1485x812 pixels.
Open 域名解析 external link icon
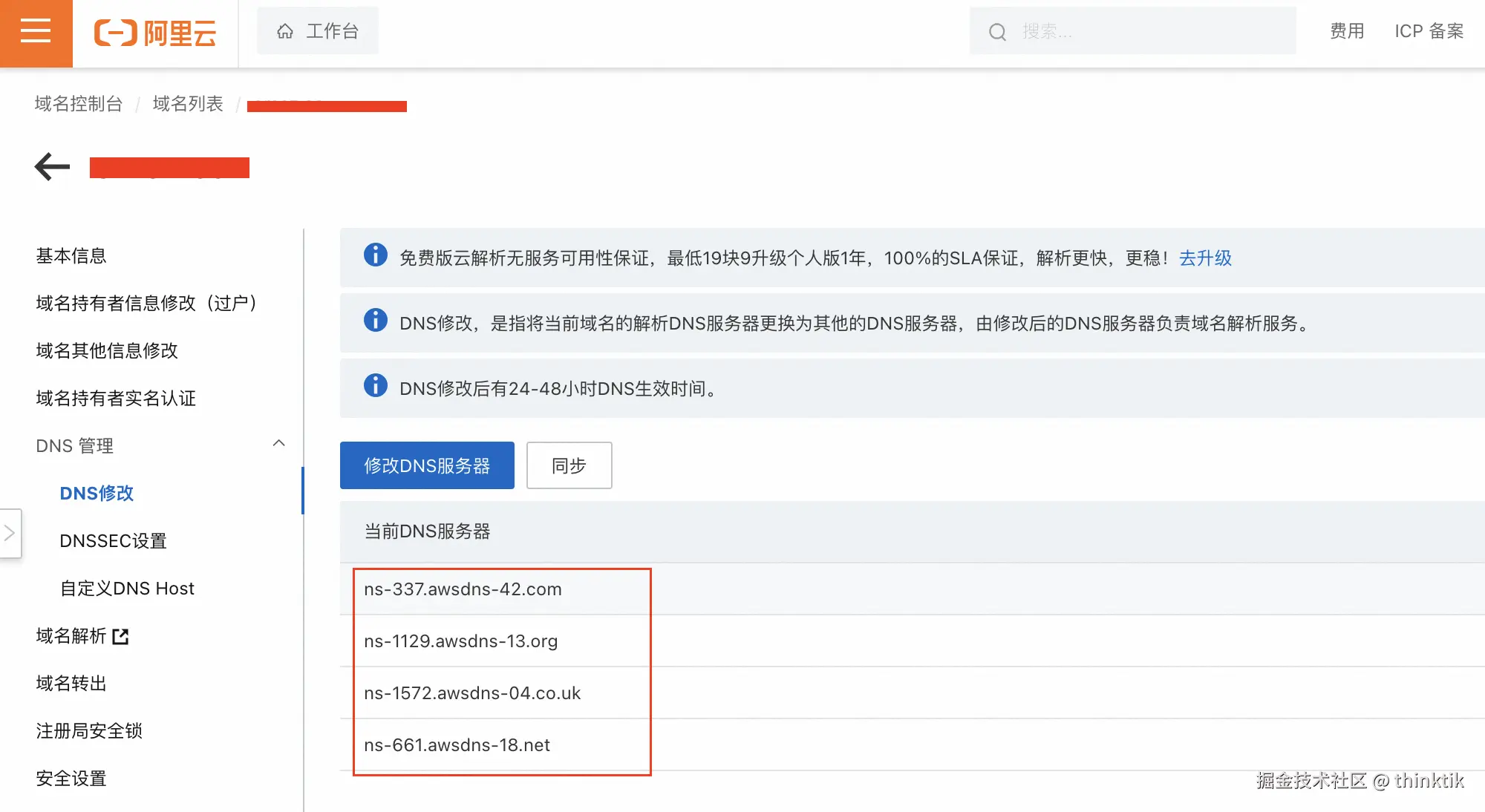point(120,636)
